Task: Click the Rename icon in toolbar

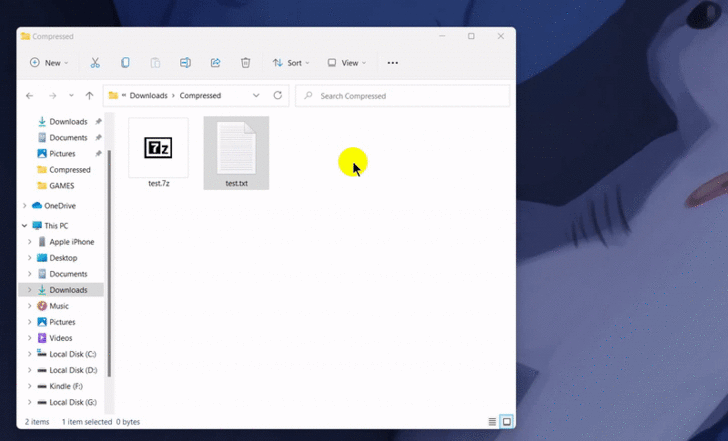Action: click(x=185, y=63)
